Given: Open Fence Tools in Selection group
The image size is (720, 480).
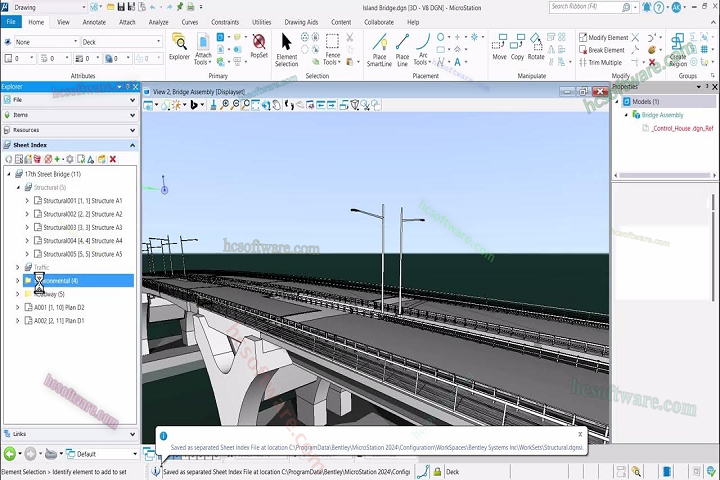Looking at the screenshot, I should (x=332, y=49).
